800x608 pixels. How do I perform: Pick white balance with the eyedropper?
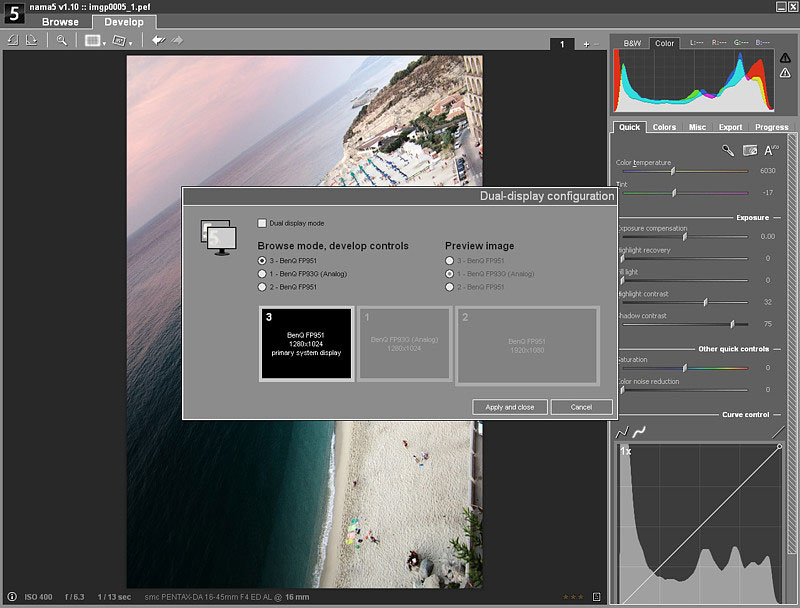728,150
